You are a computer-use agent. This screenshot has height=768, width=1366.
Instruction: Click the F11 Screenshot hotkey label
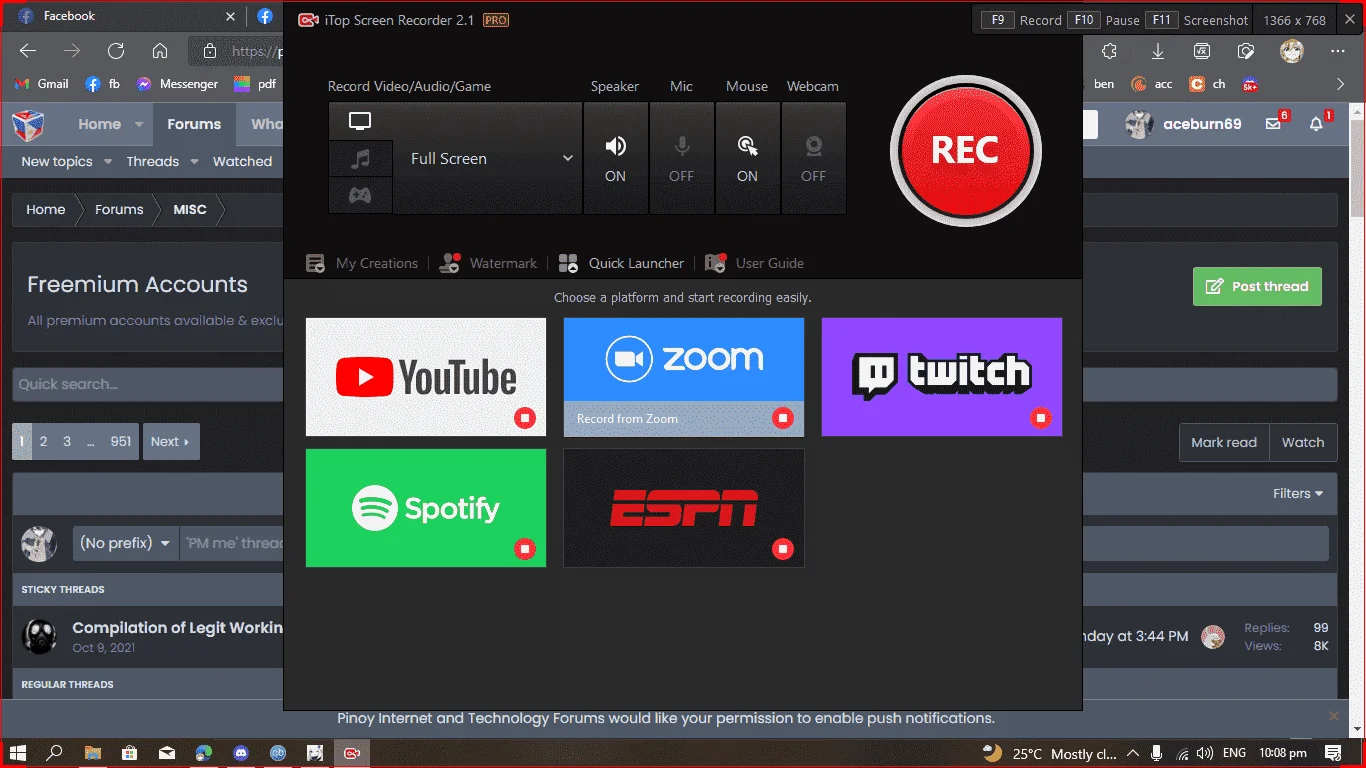1197,20
